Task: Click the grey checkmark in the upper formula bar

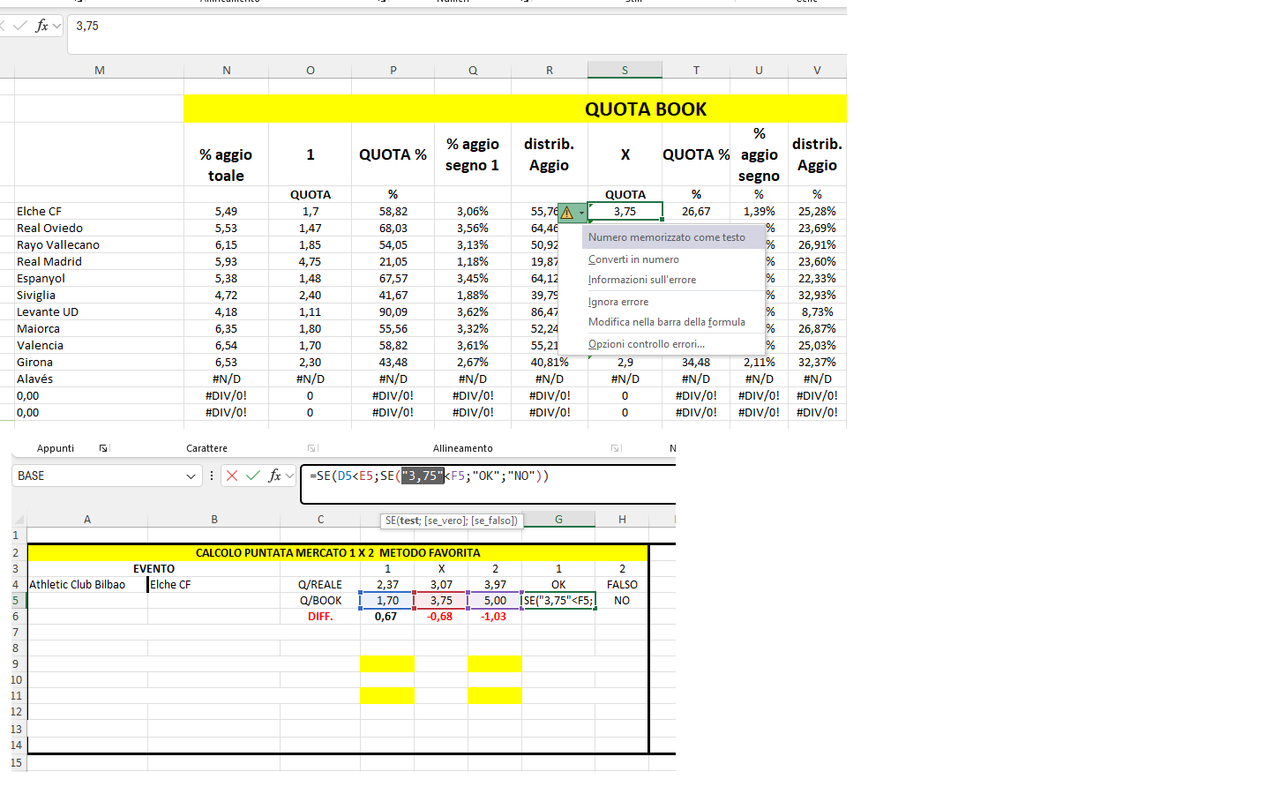Action: (x=22, y=26)
